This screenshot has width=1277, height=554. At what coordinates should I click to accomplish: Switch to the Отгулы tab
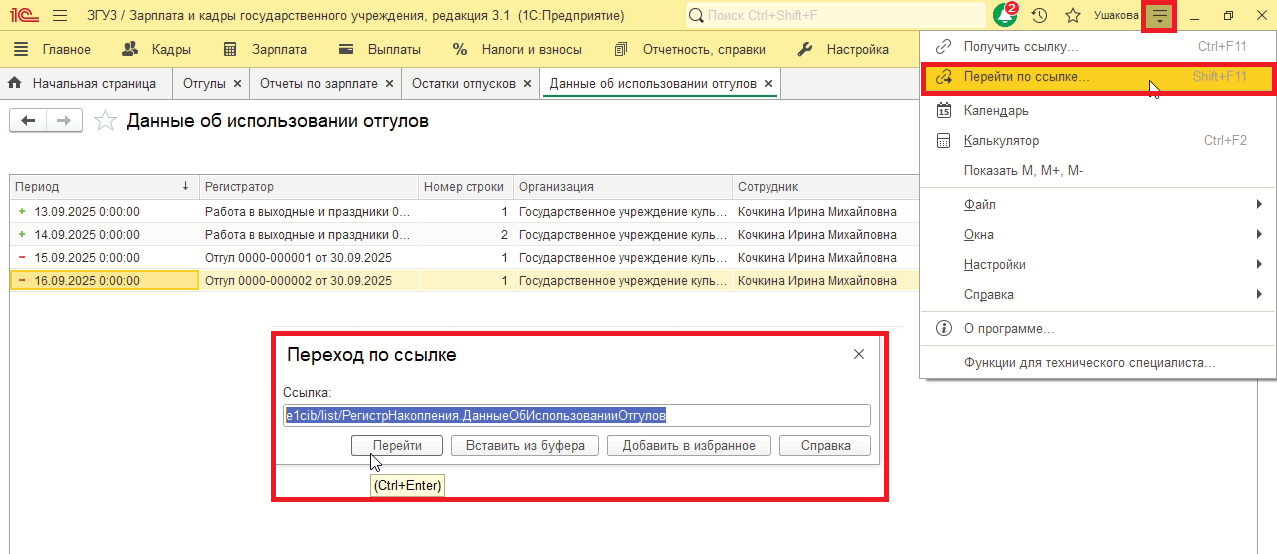[204, 84]
